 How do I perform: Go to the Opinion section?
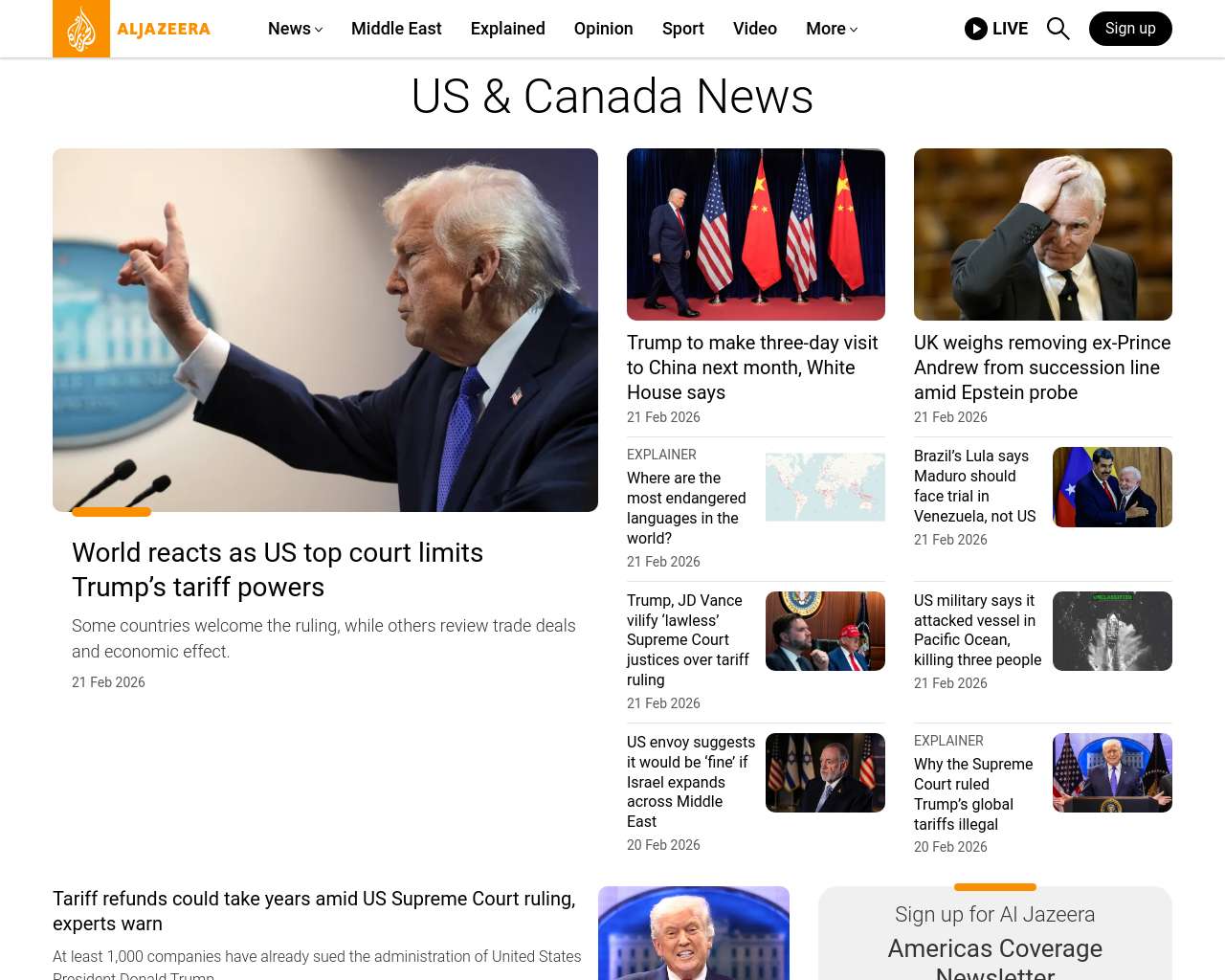pyautogui.click(x=604, y=29)
